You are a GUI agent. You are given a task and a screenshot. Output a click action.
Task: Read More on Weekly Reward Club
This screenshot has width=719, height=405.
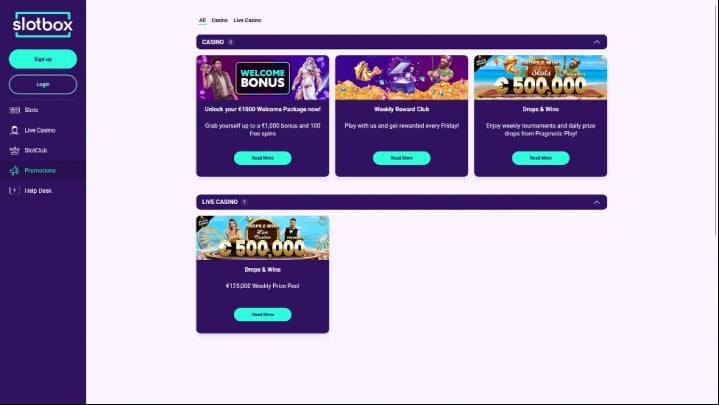coord(402,158)
